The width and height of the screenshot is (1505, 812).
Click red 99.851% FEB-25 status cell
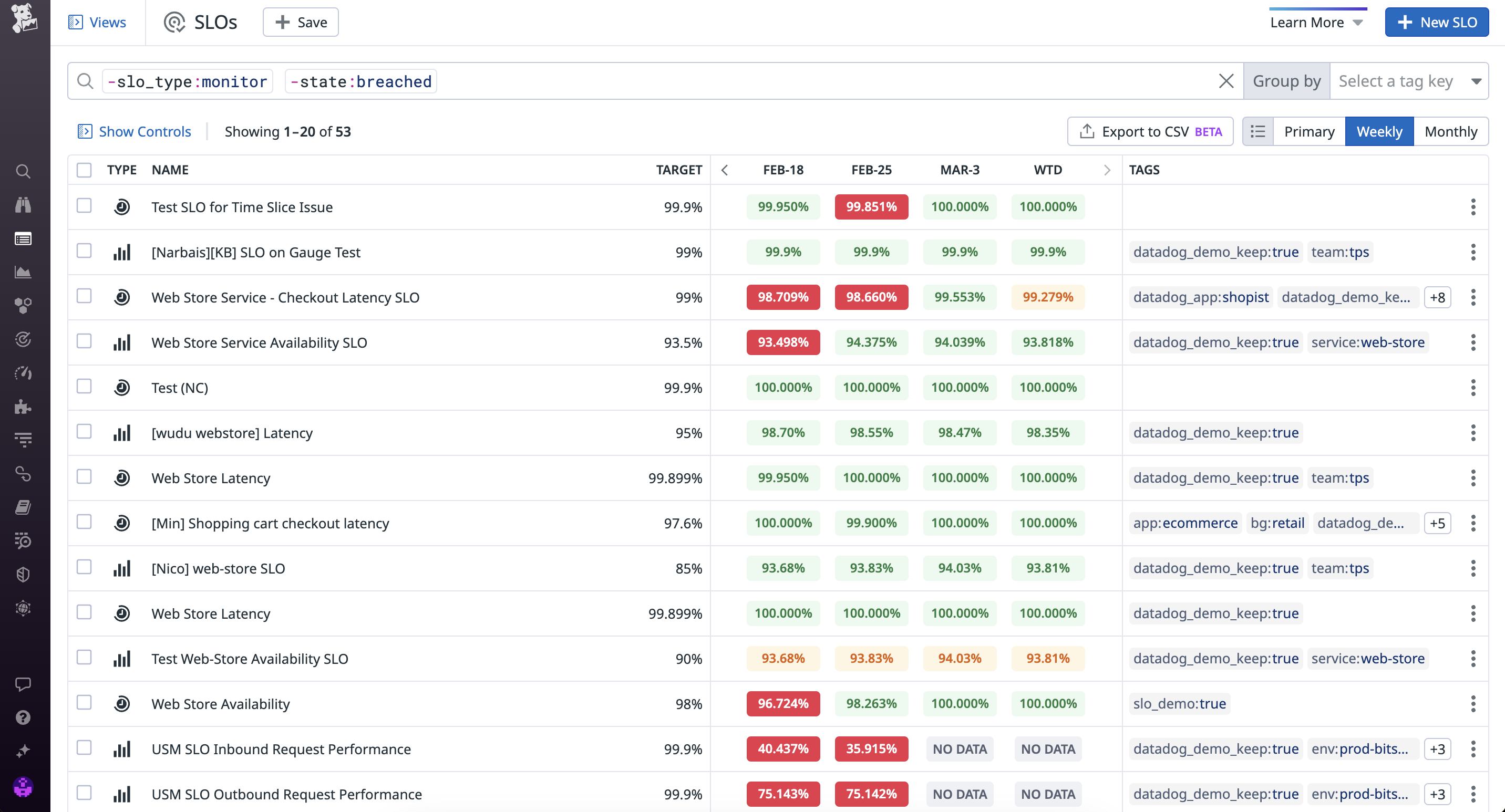point(871,206)
